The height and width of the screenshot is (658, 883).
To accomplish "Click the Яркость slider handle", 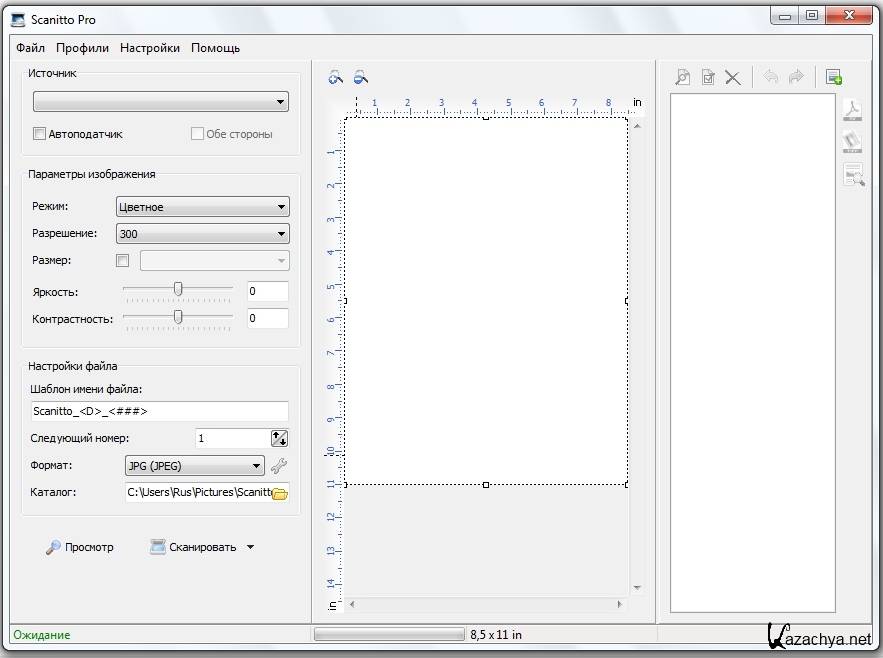I will [178, 289].
